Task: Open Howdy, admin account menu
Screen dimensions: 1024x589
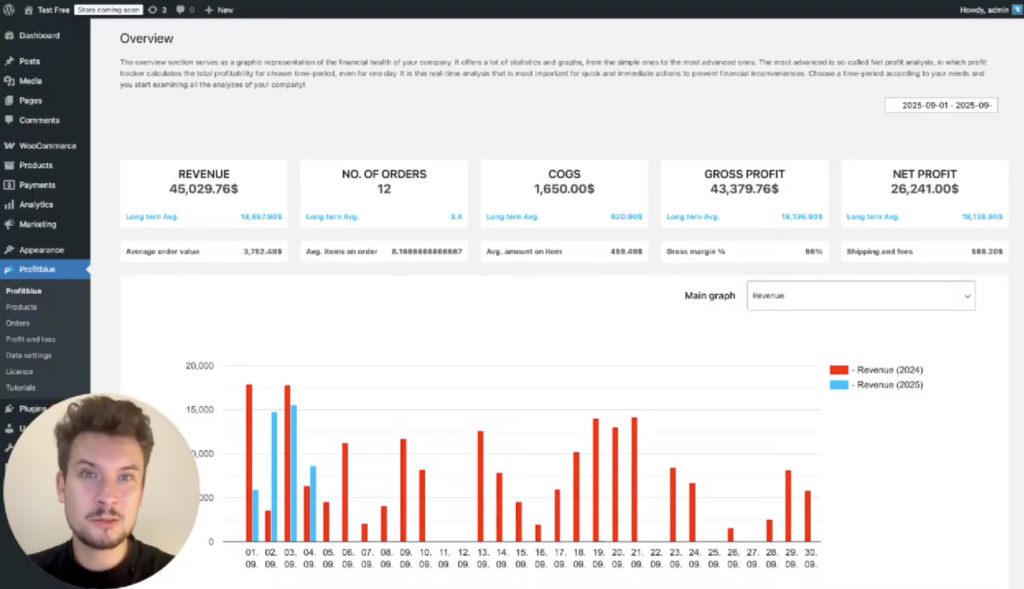Action: point(984,9)
